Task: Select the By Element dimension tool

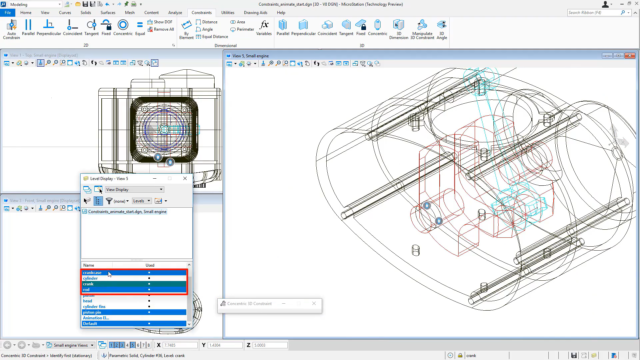Action: [186, 29]
